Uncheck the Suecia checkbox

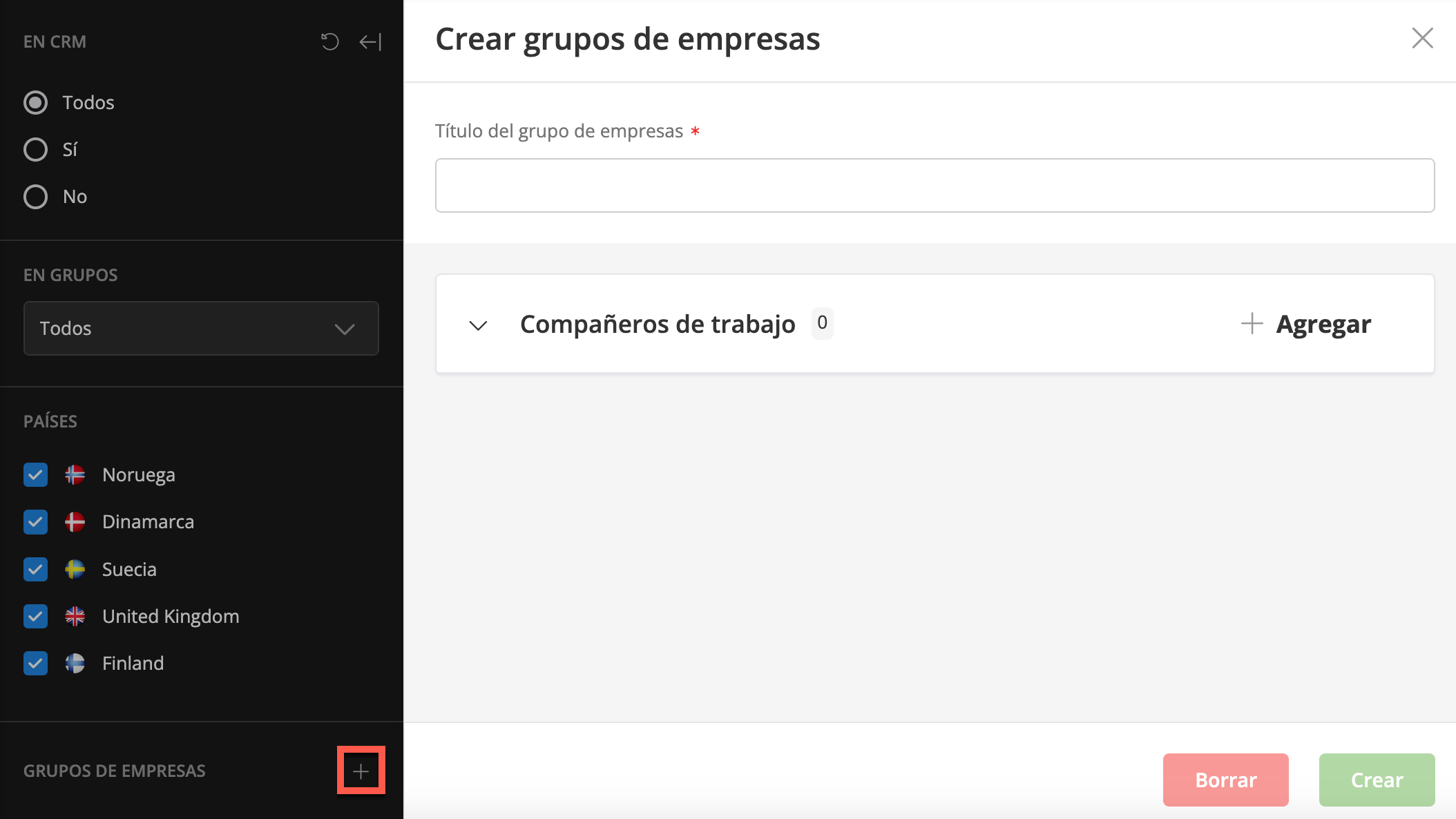(36, 570)
